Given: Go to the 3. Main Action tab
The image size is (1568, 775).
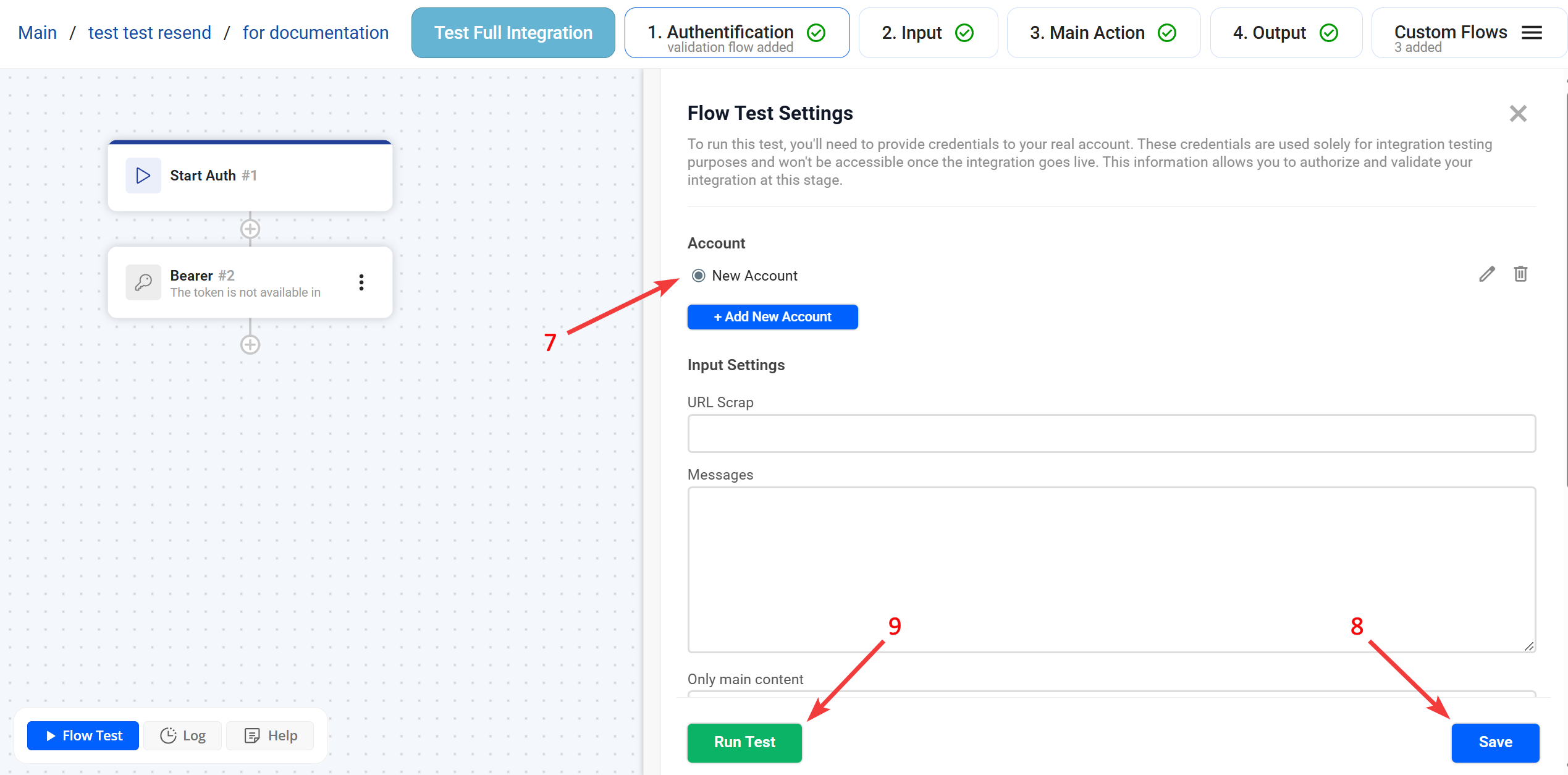Looking at the screenshot, I should pyautogui.click(x=1103, y=33).
